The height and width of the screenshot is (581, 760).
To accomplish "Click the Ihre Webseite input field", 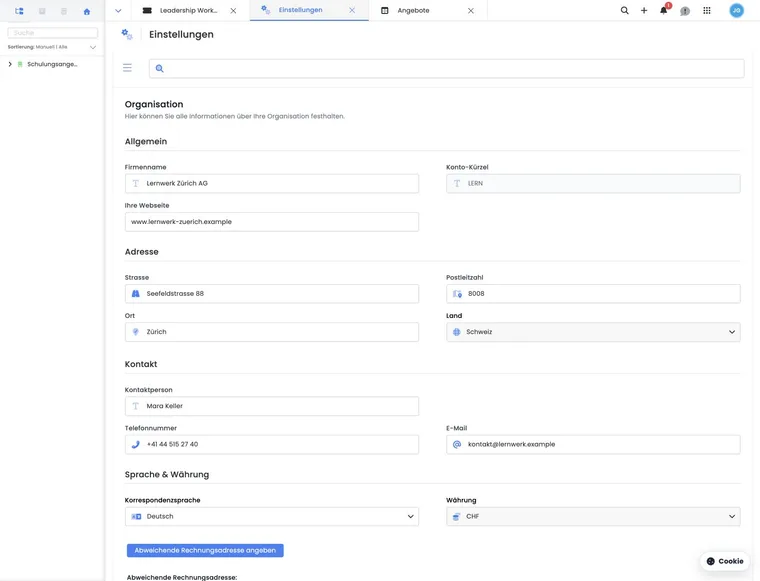I will tap(271, 222).
